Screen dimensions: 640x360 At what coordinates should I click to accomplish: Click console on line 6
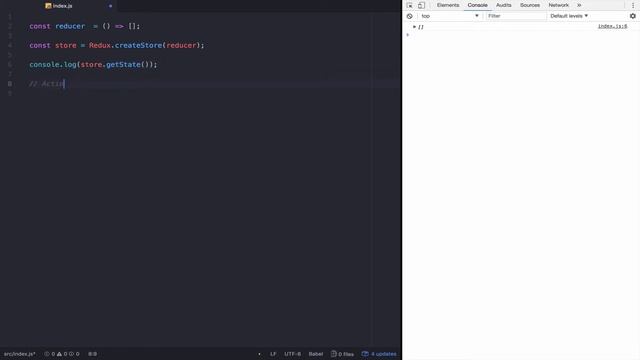pos(44,64)
